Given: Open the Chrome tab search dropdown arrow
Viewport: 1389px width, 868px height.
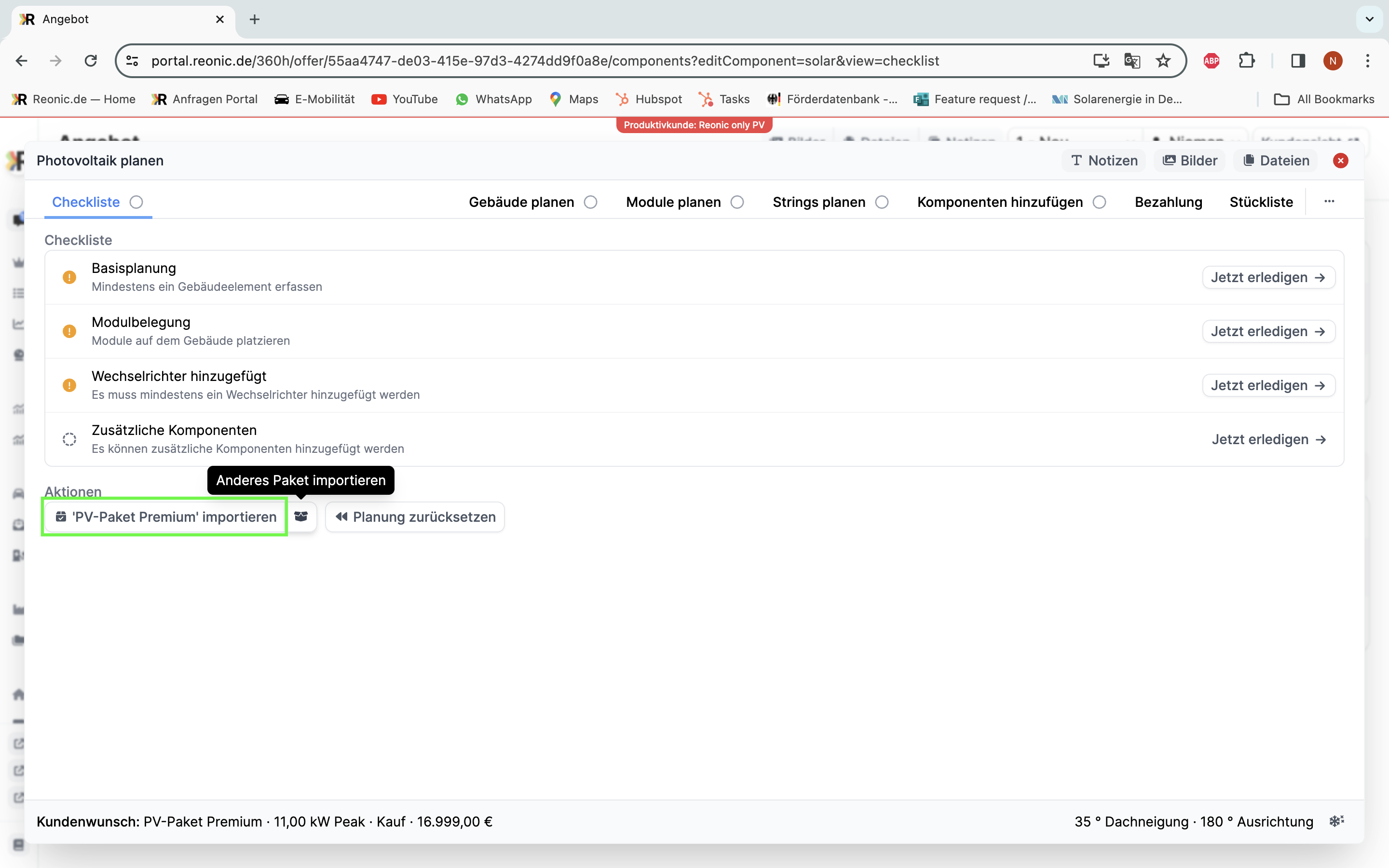Looking at the screenshot, I should click(1370, 19).
